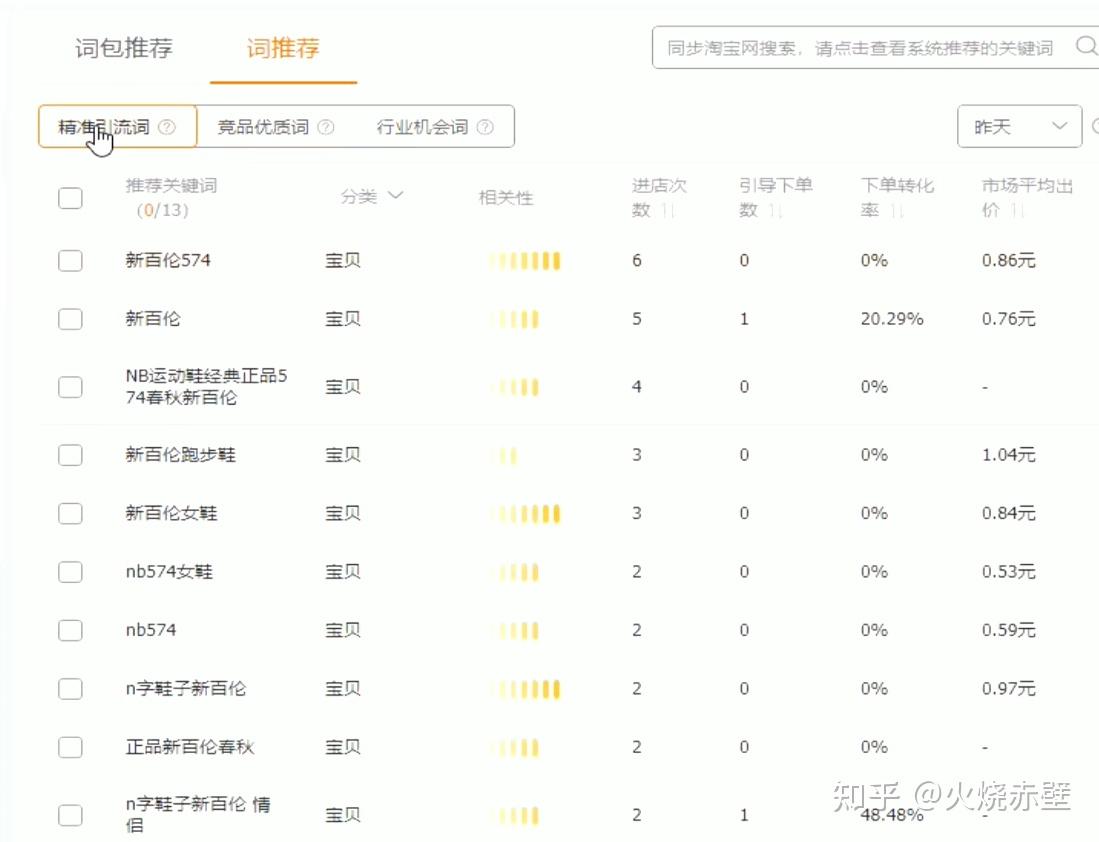Click relevance bar of 新百伦574

[x=526, y=261]
